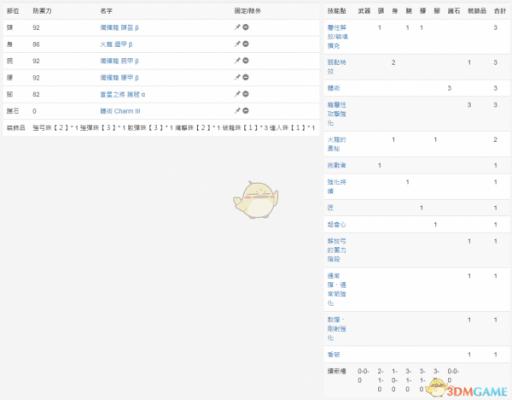Pin the body armor with defense 96

tap(237, 44)
